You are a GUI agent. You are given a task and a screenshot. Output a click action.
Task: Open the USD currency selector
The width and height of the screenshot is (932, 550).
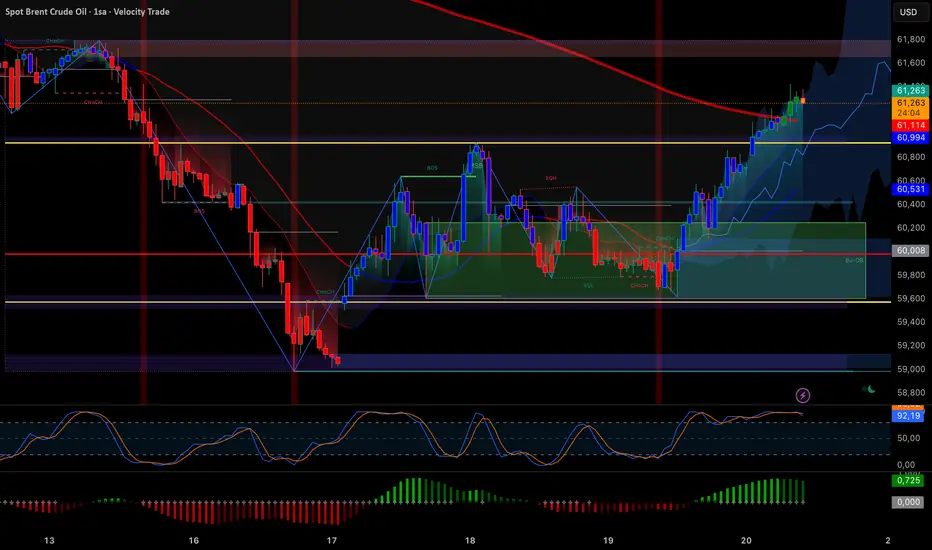click(x=908, y=12)
